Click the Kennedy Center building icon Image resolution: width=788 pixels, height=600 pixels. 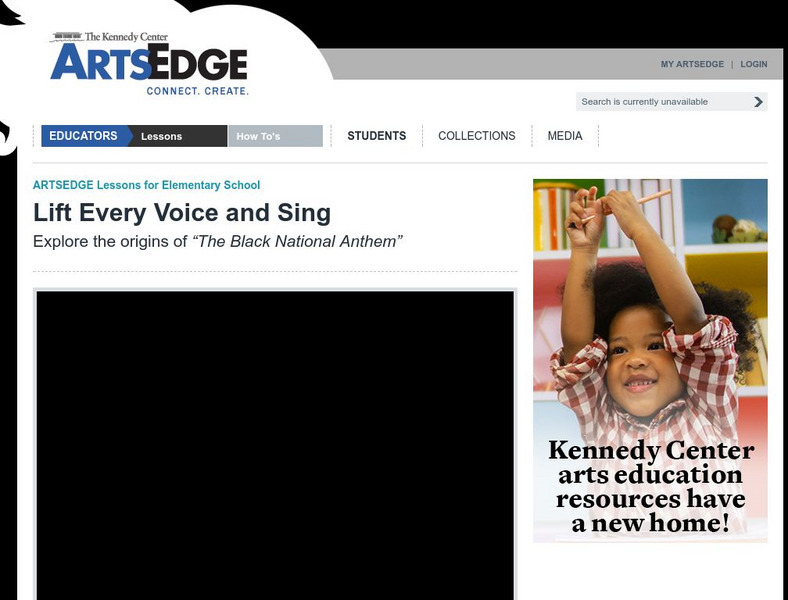[67, 37]
